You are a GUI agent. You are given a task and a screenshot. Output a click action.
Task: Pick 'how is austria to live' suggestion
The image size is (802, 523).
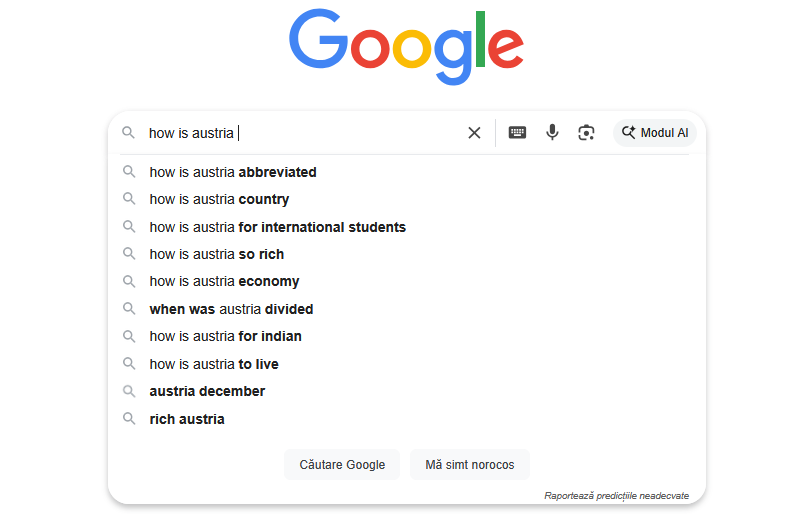(214, 364)
